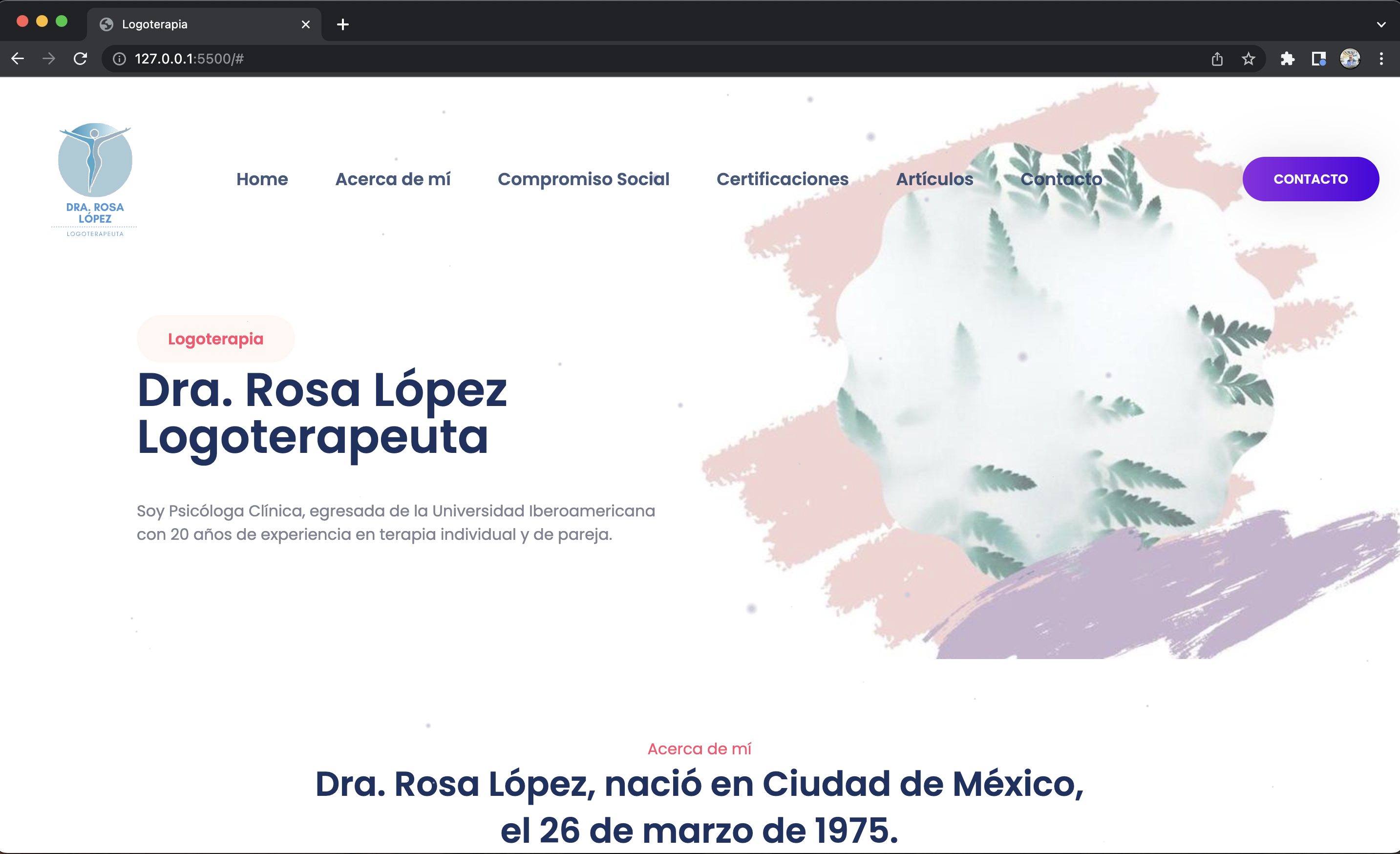Reload the current page
The height and width of the screenshot is (854, 1400).
pyautogui.click(x=80, y=59)
